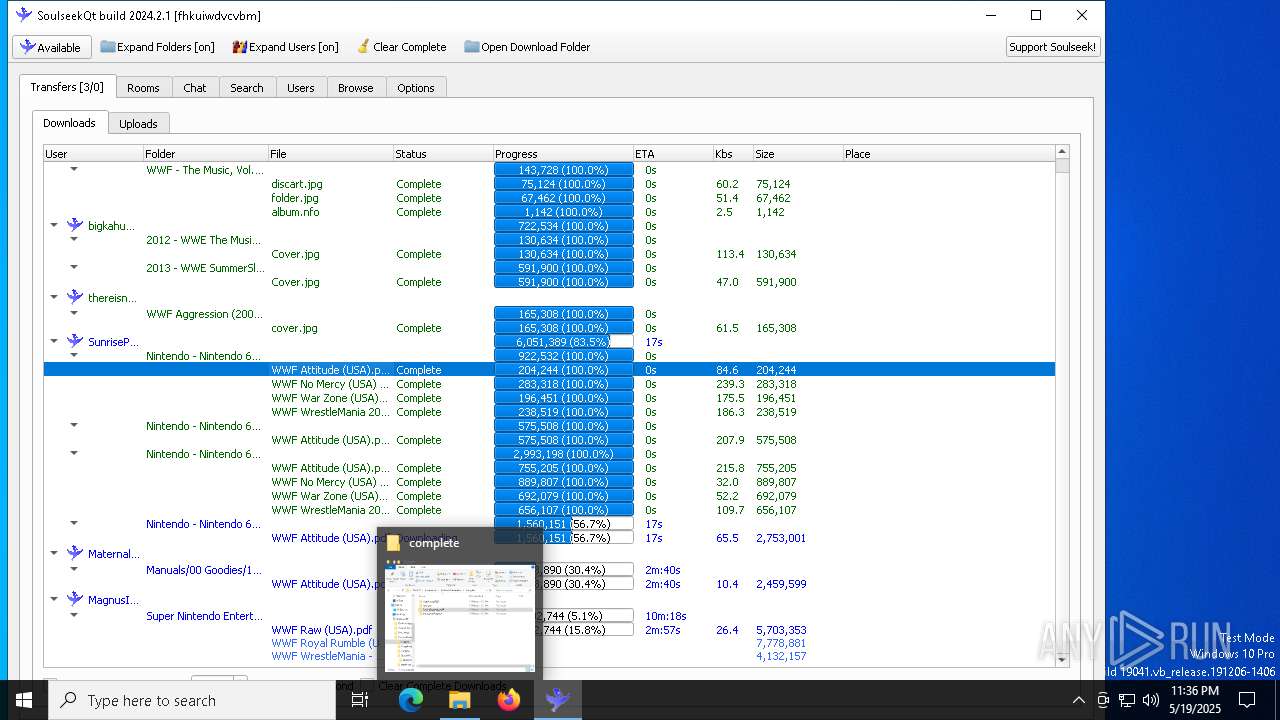Launch Firefox from taskbar

tap(509, 700)
